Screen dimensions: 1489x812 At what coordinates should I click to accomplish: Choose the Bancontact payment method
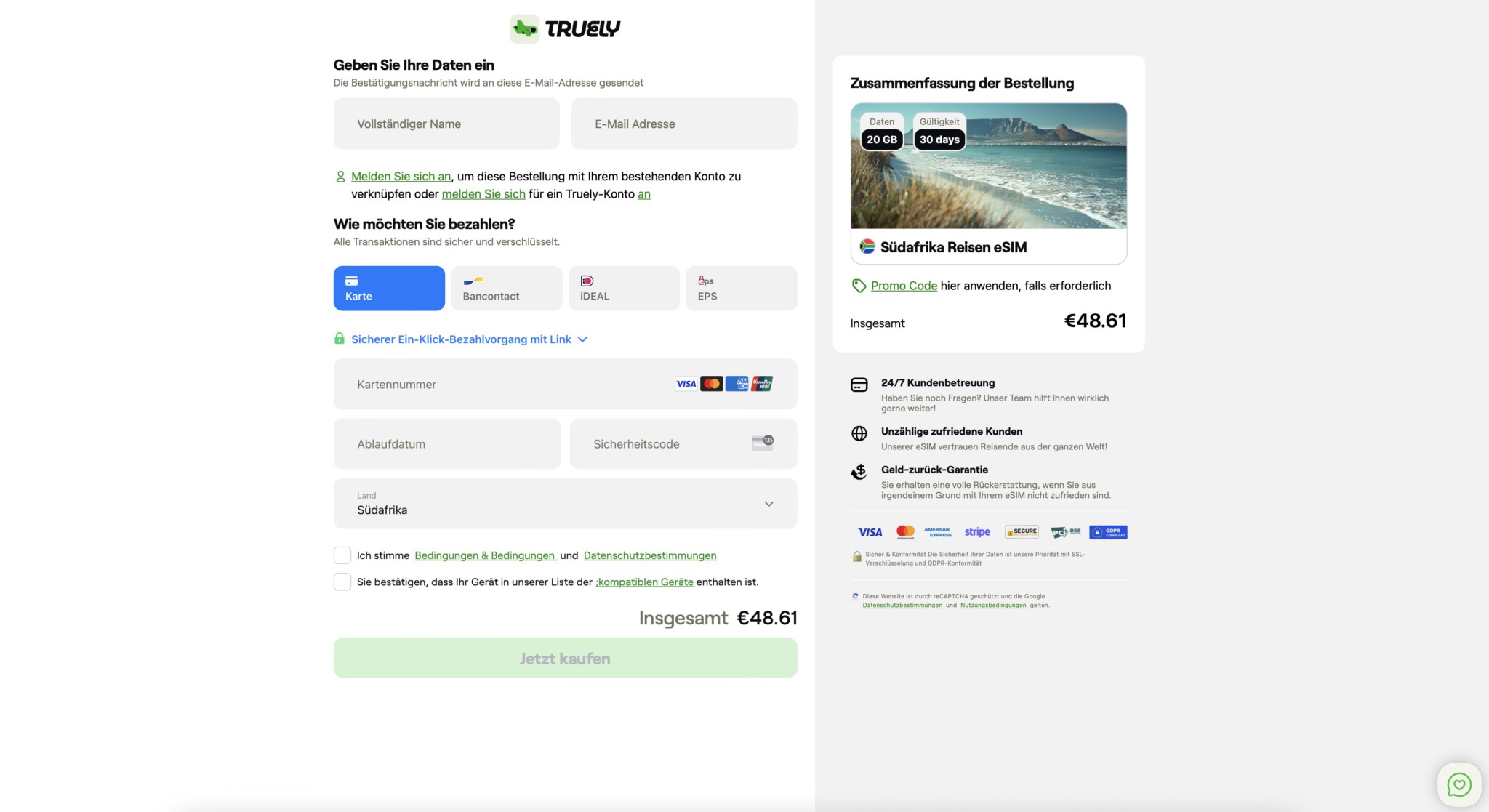pos(506,289)
